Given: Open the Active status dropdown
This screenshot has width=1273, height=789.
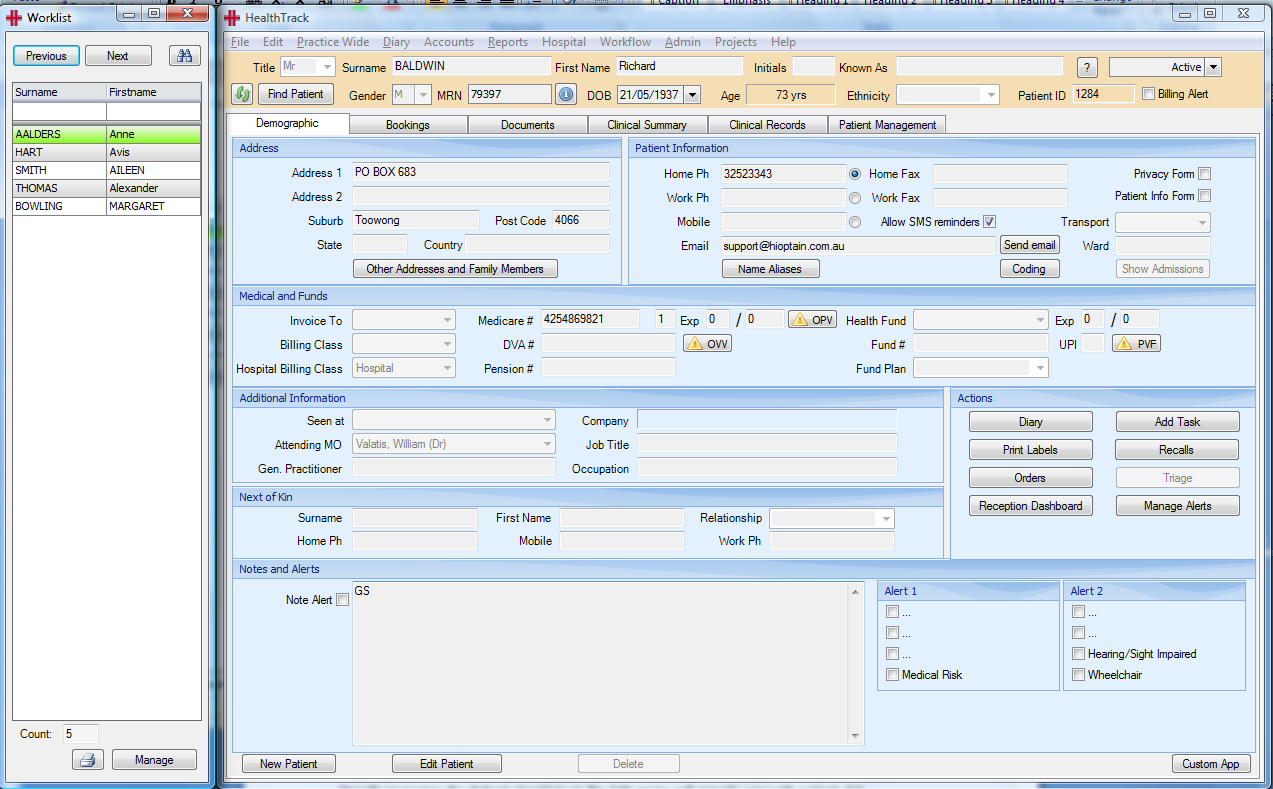Looking at the screenshot, I should (1213, 67).
